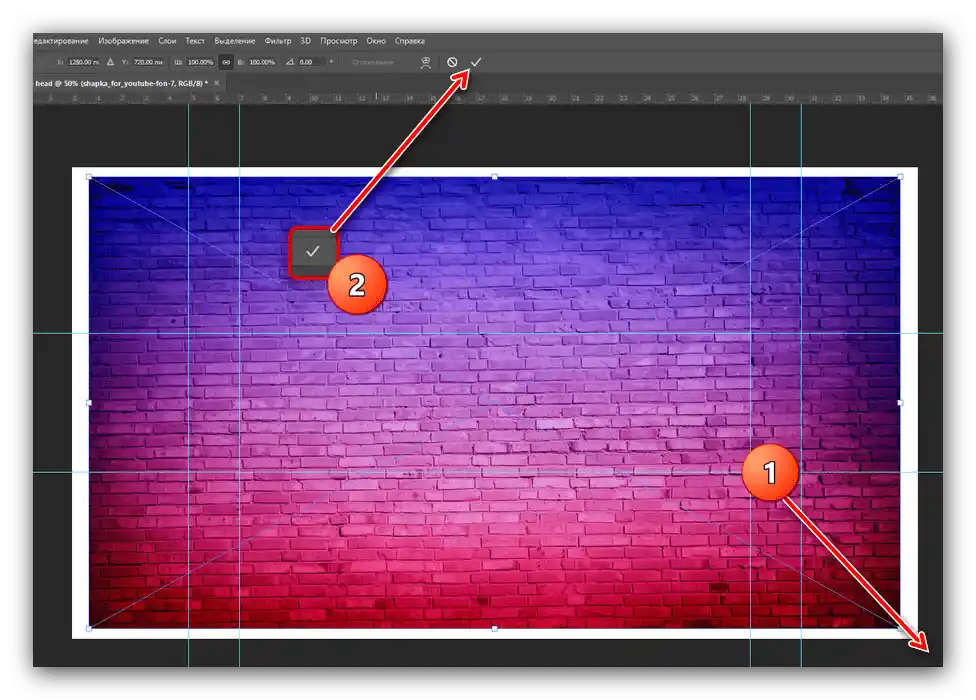This screenshot has width=976, height=700.
Task: Close the shapka_for_youtube-fon-7 document tab
Action: click(x=217, y=83)
